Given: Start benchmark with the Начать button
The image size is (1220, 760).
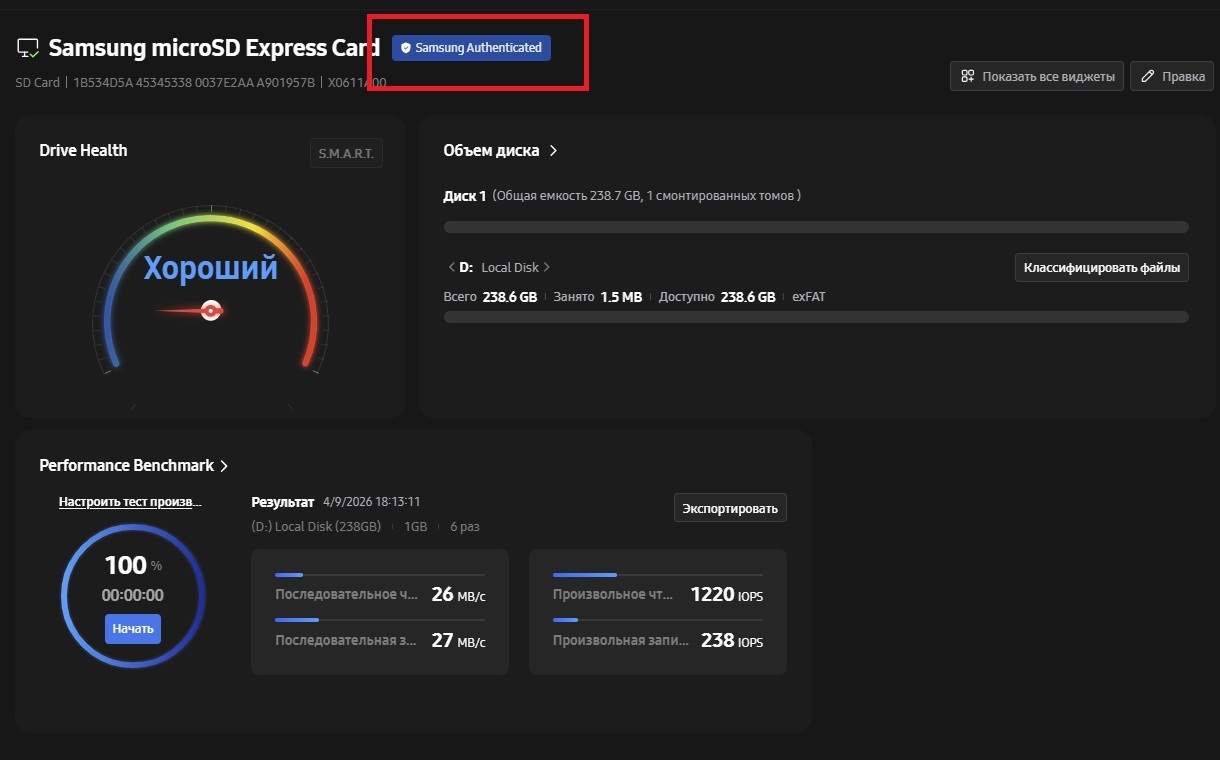Looking at the screenshot, I should (x=133, y=629).
